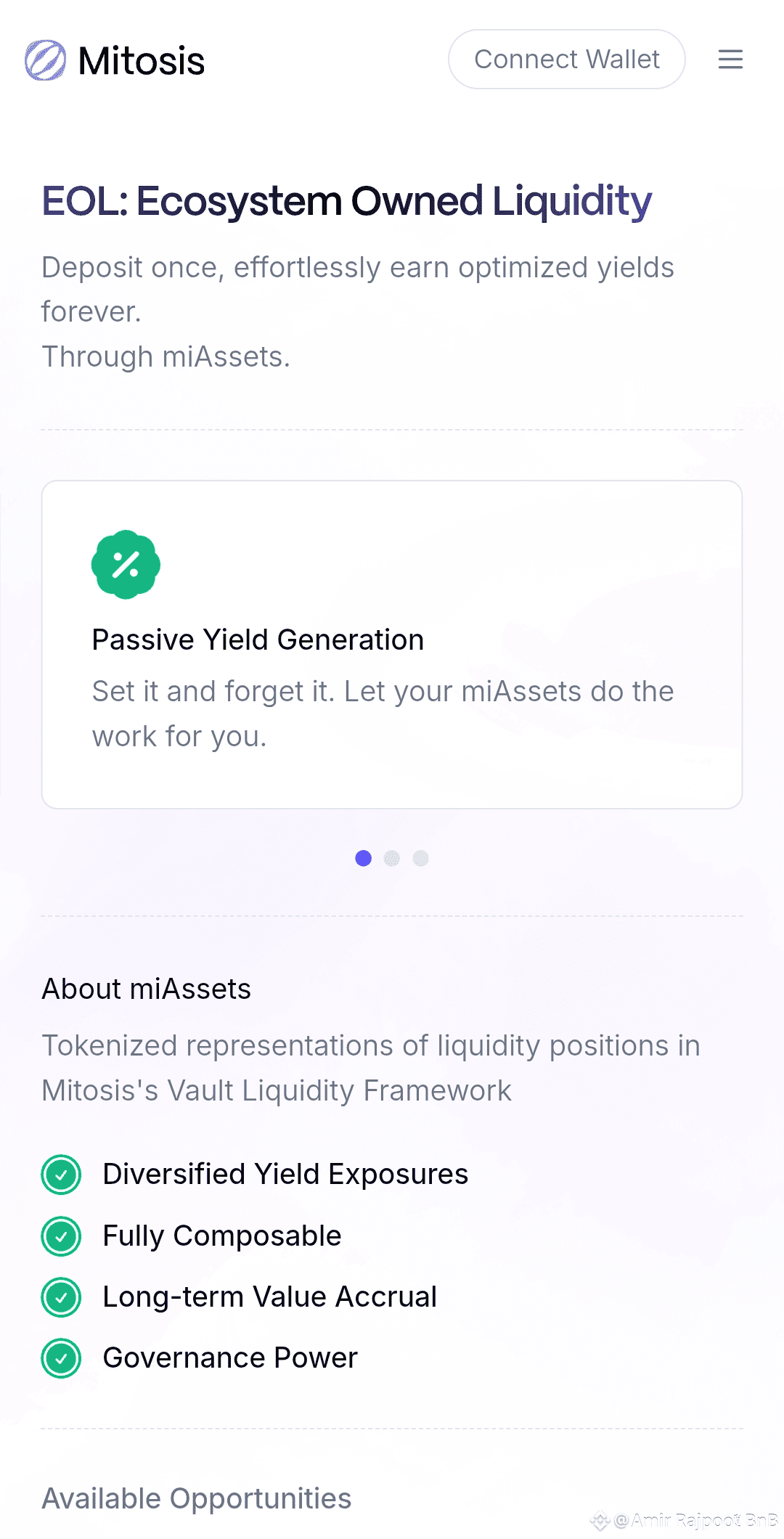Click the Diversified Yield Exposures check icon
Image resolution: width=784 pixels, height=1539 pixels.
coord(61,1175)
